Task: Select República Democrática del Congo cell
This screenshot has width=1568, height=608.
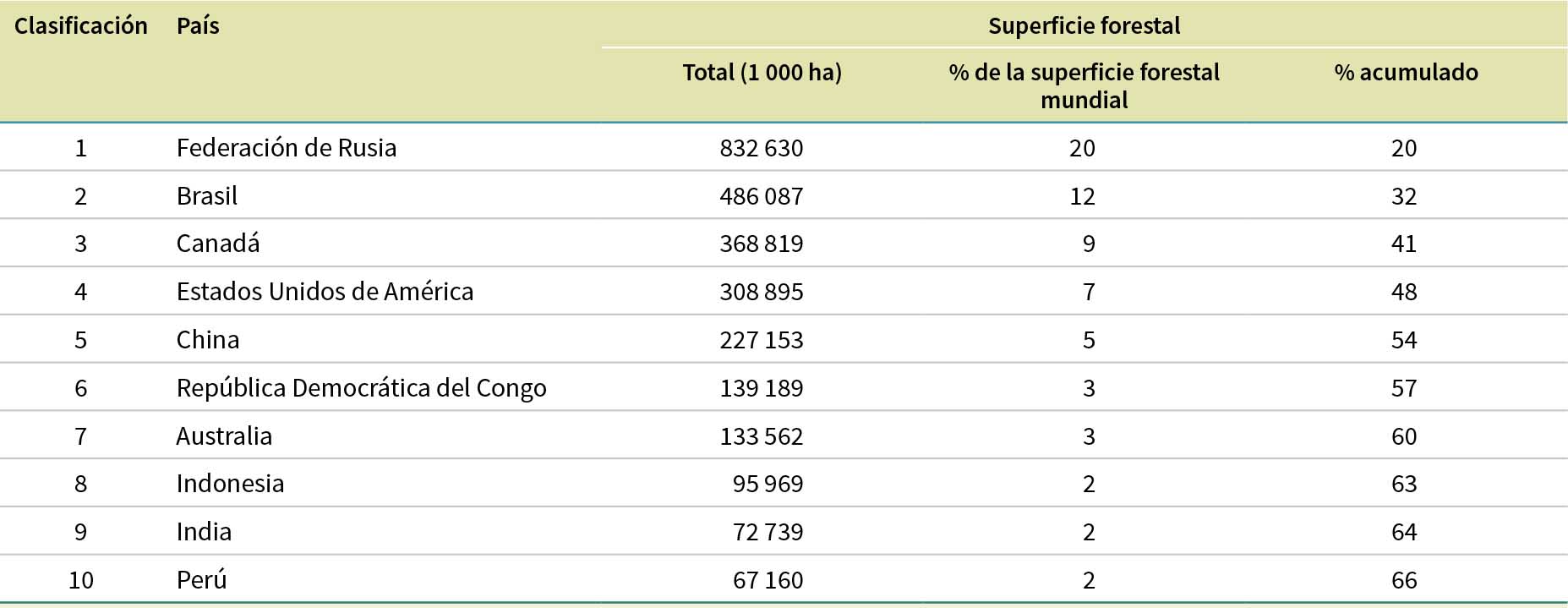Action: (361, 388)
